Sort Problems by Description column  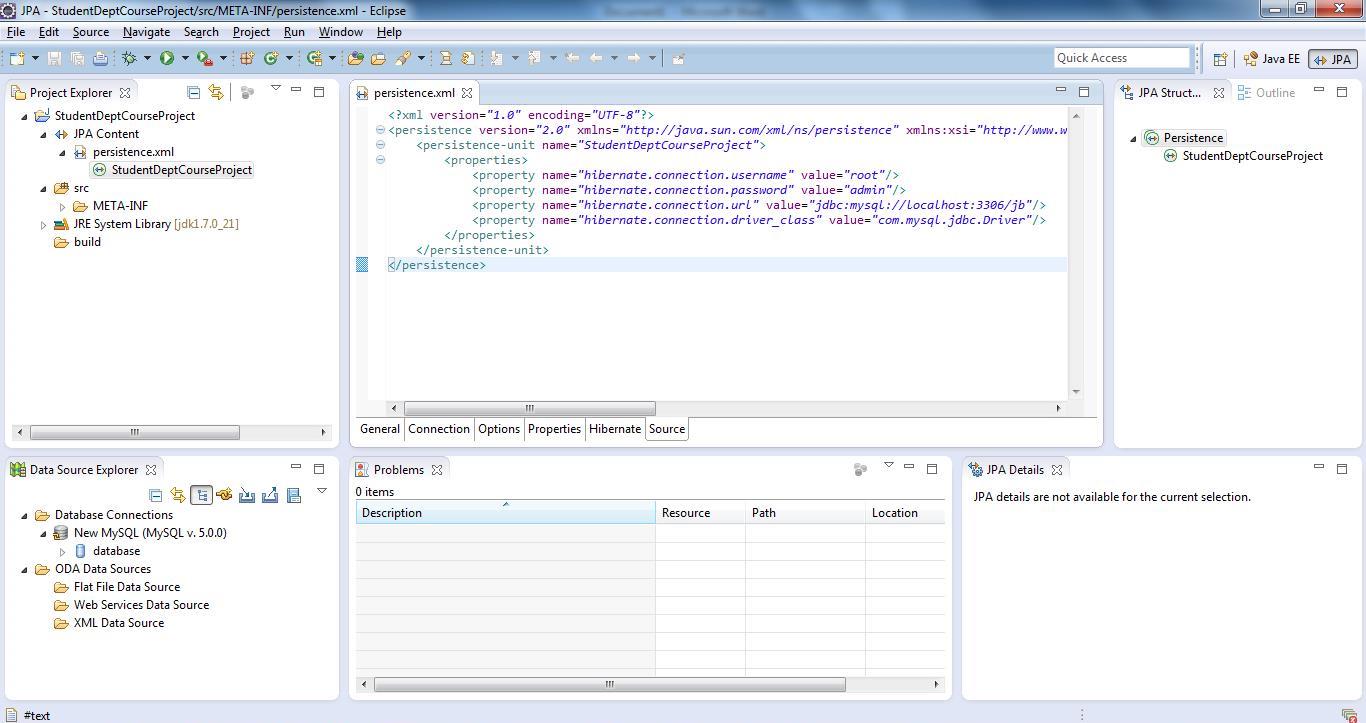(506, 513)
